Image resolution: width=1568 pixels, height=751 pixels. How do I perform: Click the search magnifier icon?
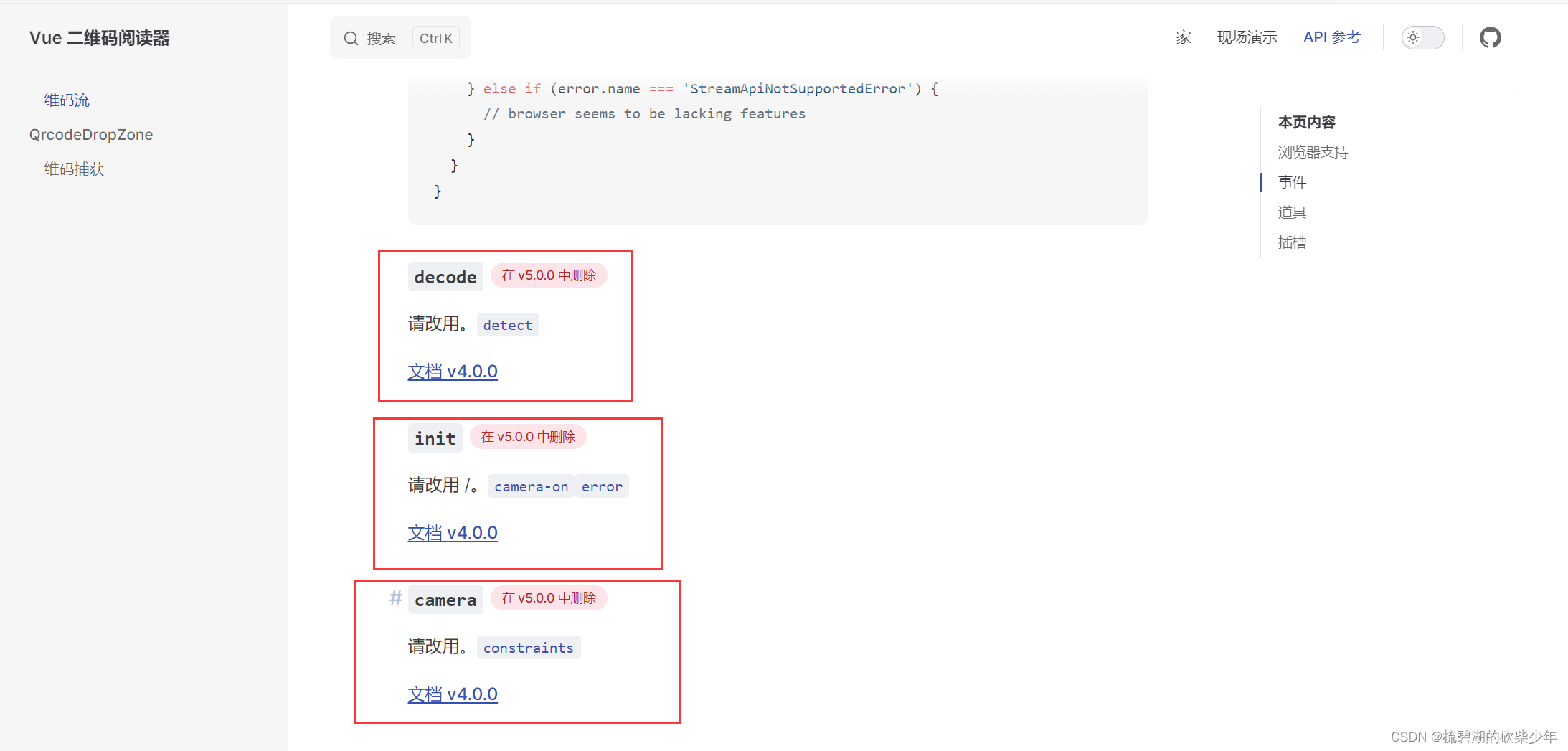[351, 39]
